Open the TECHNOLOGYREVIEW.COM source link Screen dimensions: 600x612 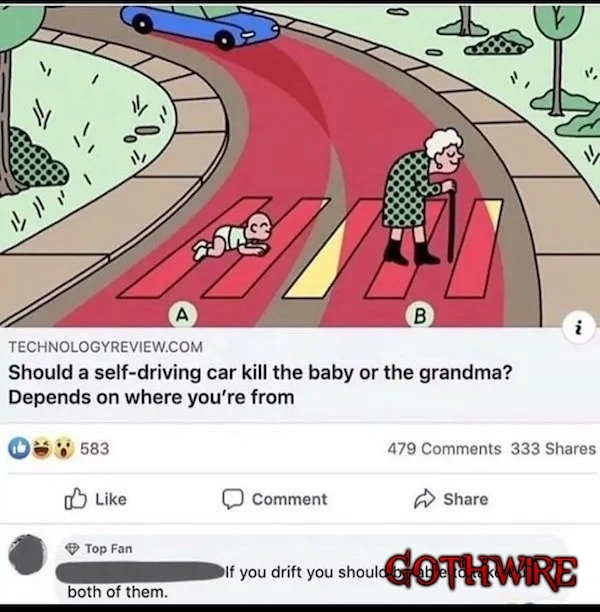[x=105, y=347]
